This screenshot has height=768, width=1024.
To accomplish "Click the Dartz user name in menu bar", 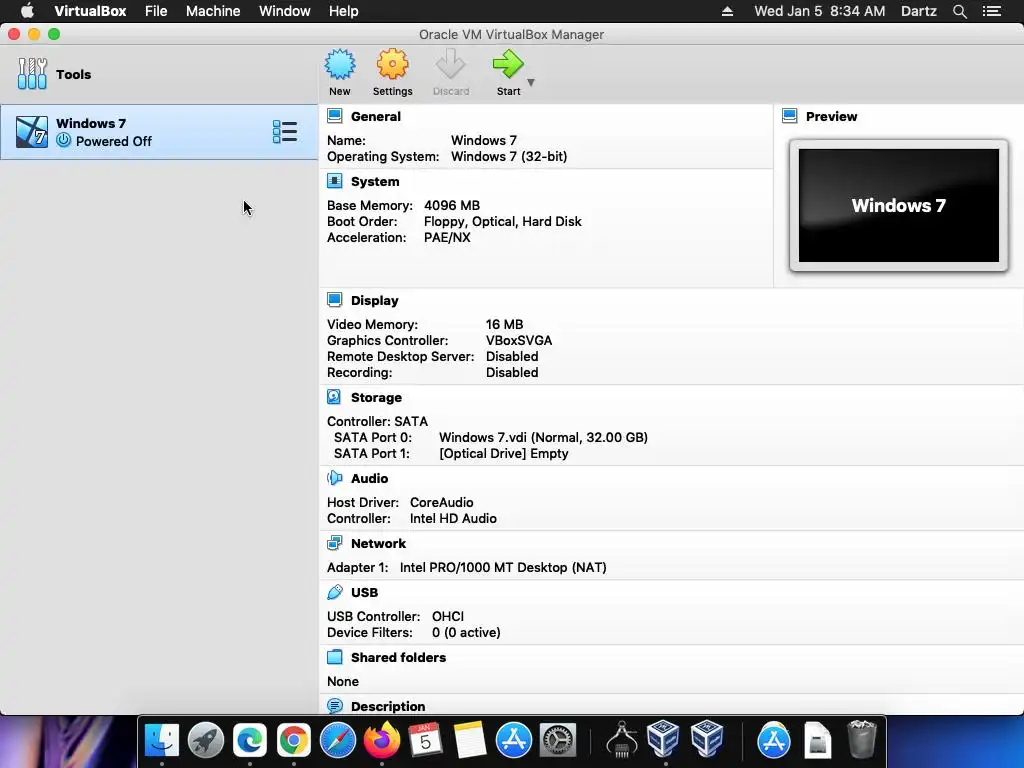I will tap(918, 11).
